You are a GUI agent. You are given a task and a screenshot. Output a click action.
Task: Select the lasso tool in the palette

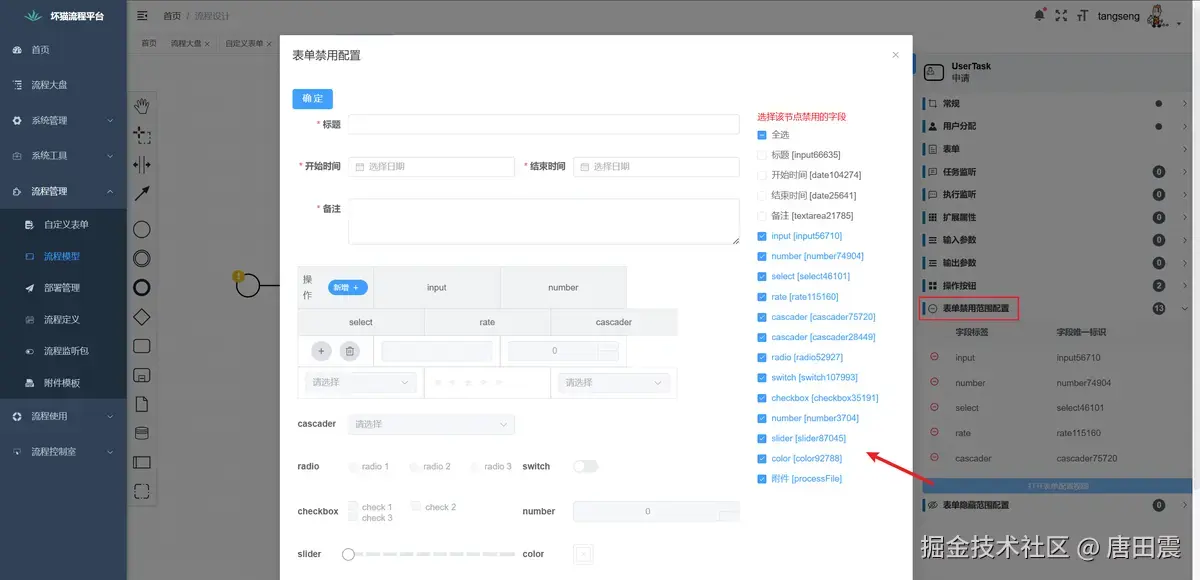[142, 135]
